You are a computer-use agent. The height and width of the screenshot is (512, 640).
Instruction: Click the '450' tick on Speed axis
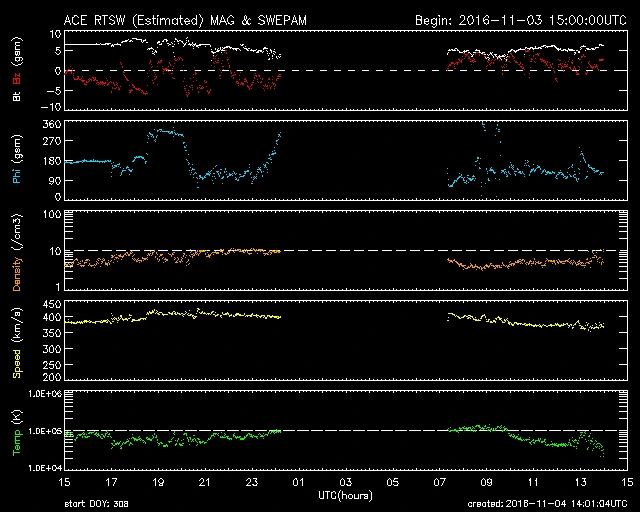tap(52, 305)
